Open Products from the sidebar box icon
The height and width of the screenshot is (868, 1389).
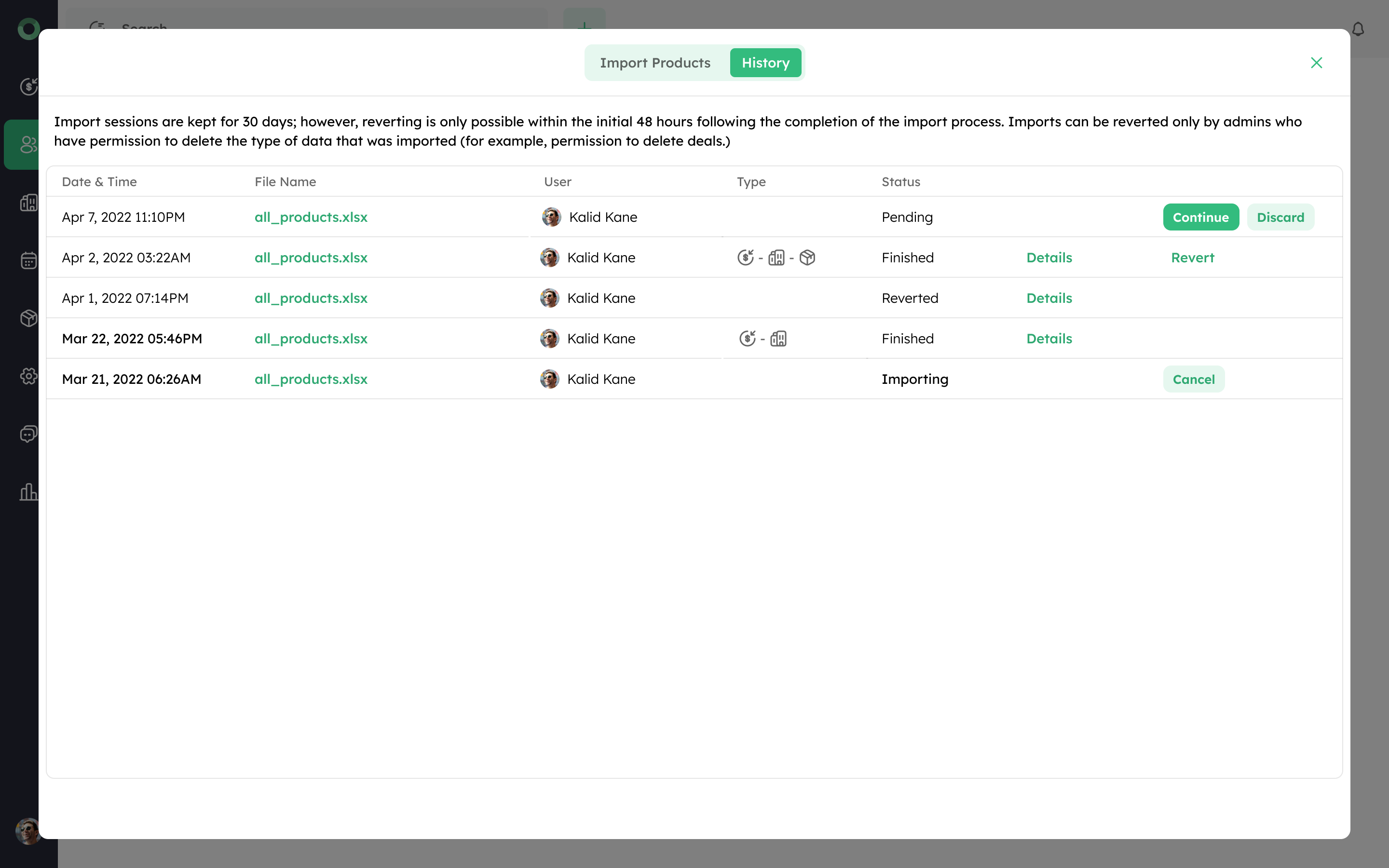tap(29, 318)
